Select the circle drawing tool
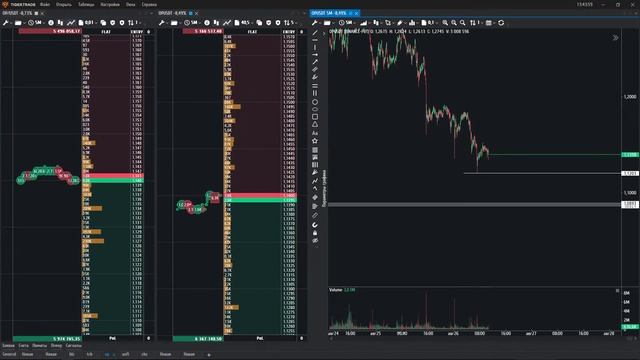The width and height of the screenshot is (640, 360). pyautogui.click(x=315, y=102)
